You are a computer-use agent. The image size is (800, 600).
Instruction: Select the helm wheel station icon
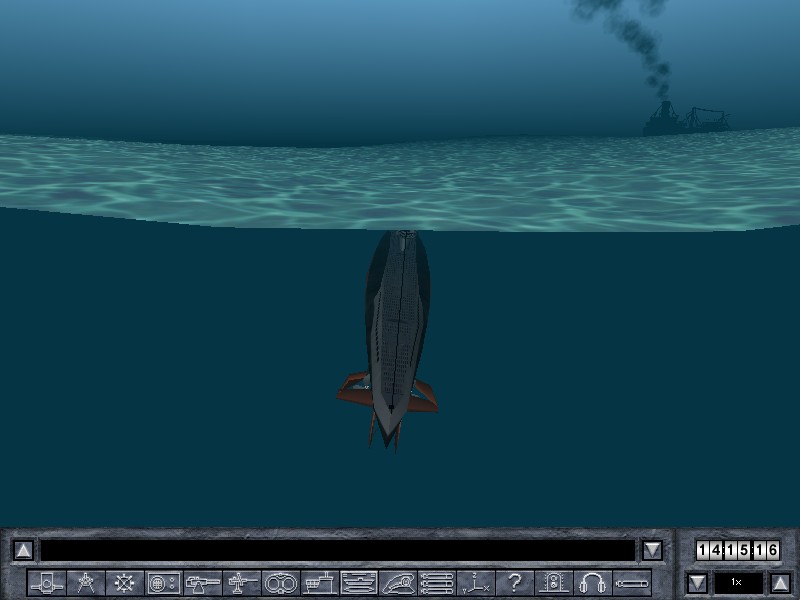click(124, 583)
